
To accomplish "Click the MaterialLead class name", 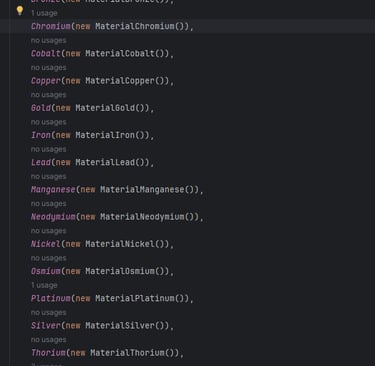I will (105, 162).
